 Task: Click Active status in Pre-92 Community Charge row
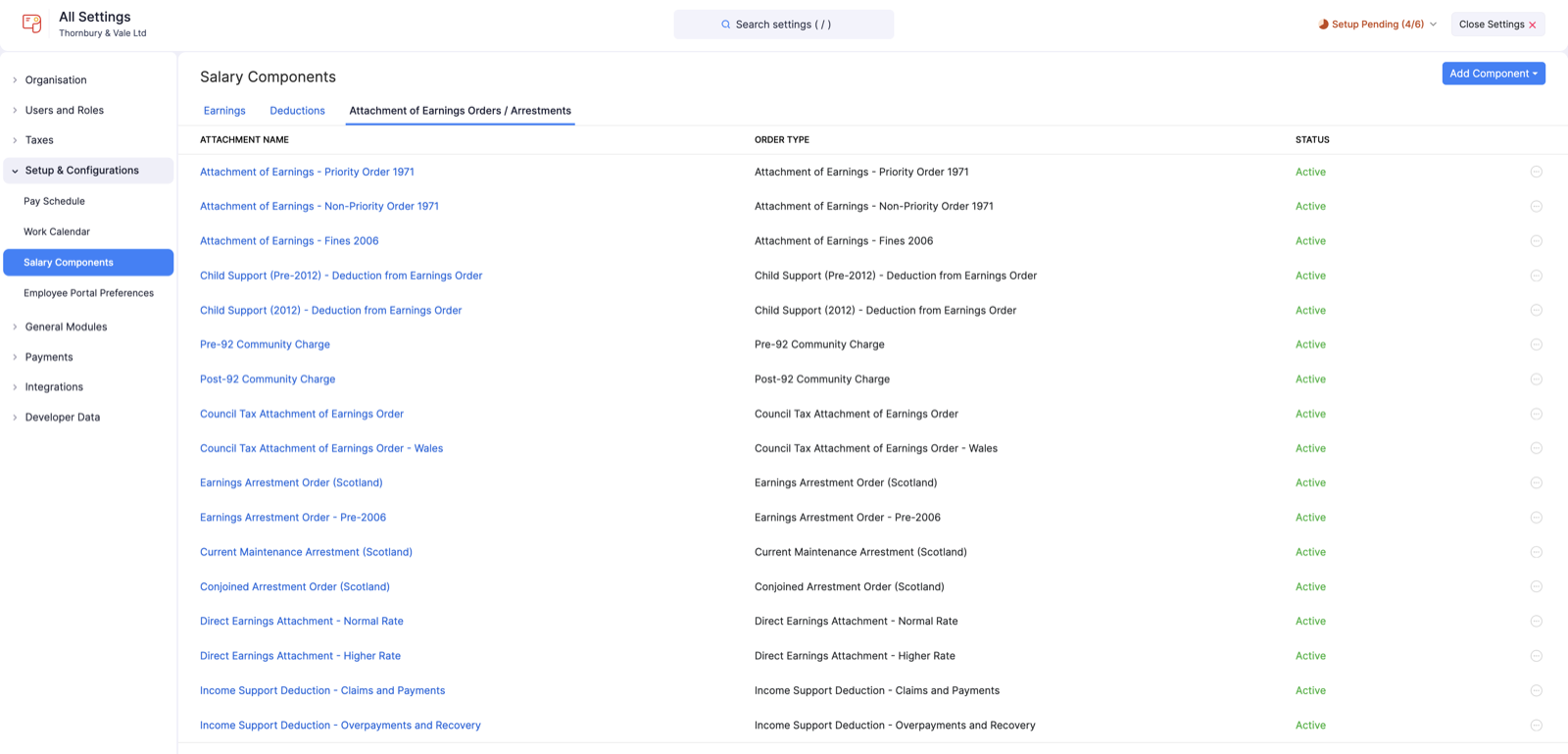[1310, 344]
